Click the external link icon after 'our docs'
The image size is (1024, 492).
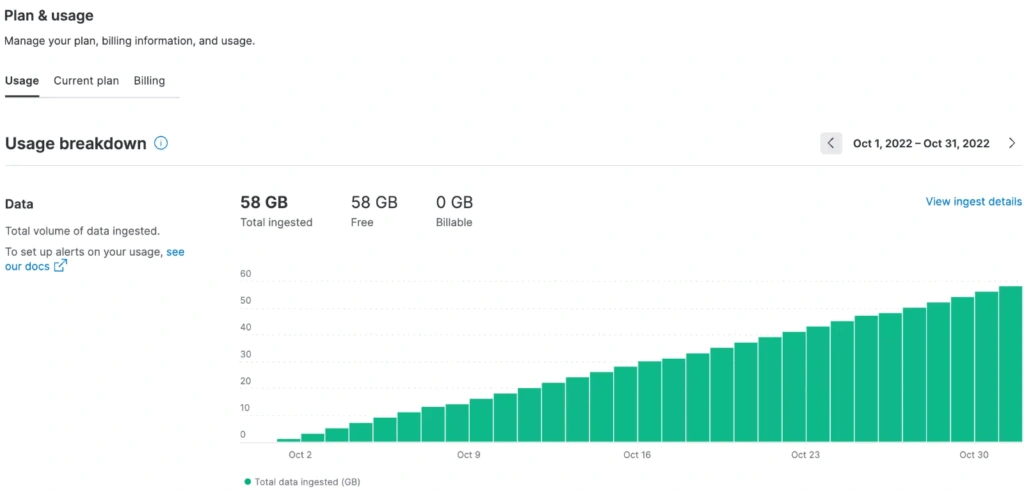click(60, 266)
